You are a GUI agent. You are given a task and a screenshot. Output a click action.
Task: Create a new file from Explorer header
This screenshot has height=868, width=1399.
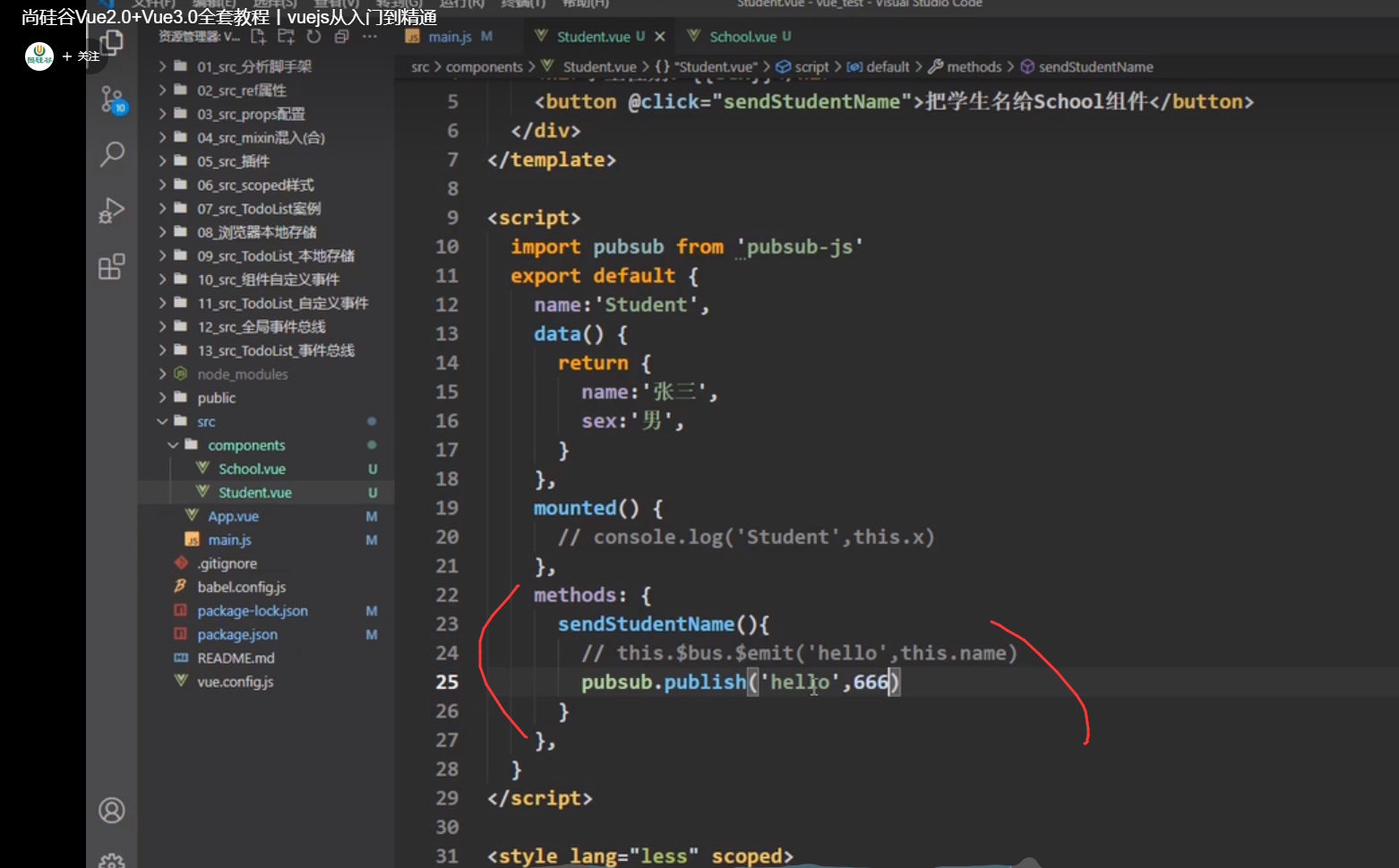pyautogui.click(x=259, y=37)
